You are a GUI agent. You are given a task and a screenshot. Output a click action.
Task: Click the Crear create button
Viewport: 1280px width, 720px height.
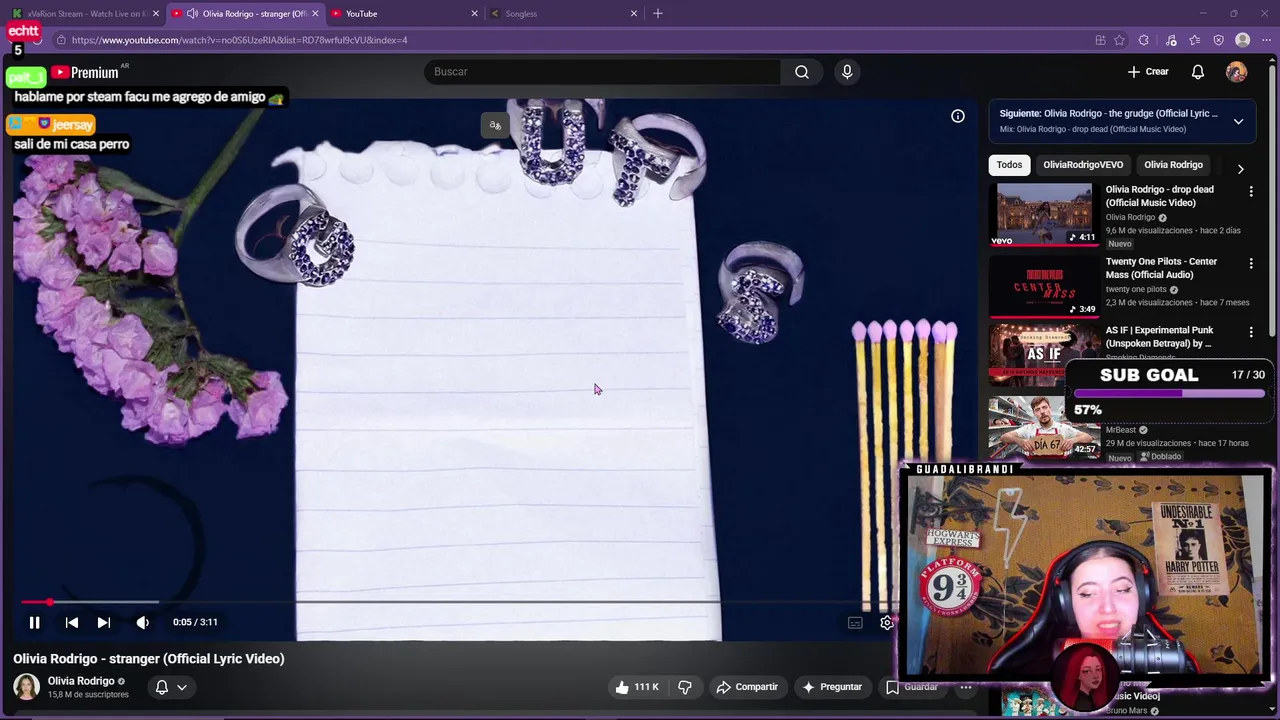click(x=1148, y=72)
